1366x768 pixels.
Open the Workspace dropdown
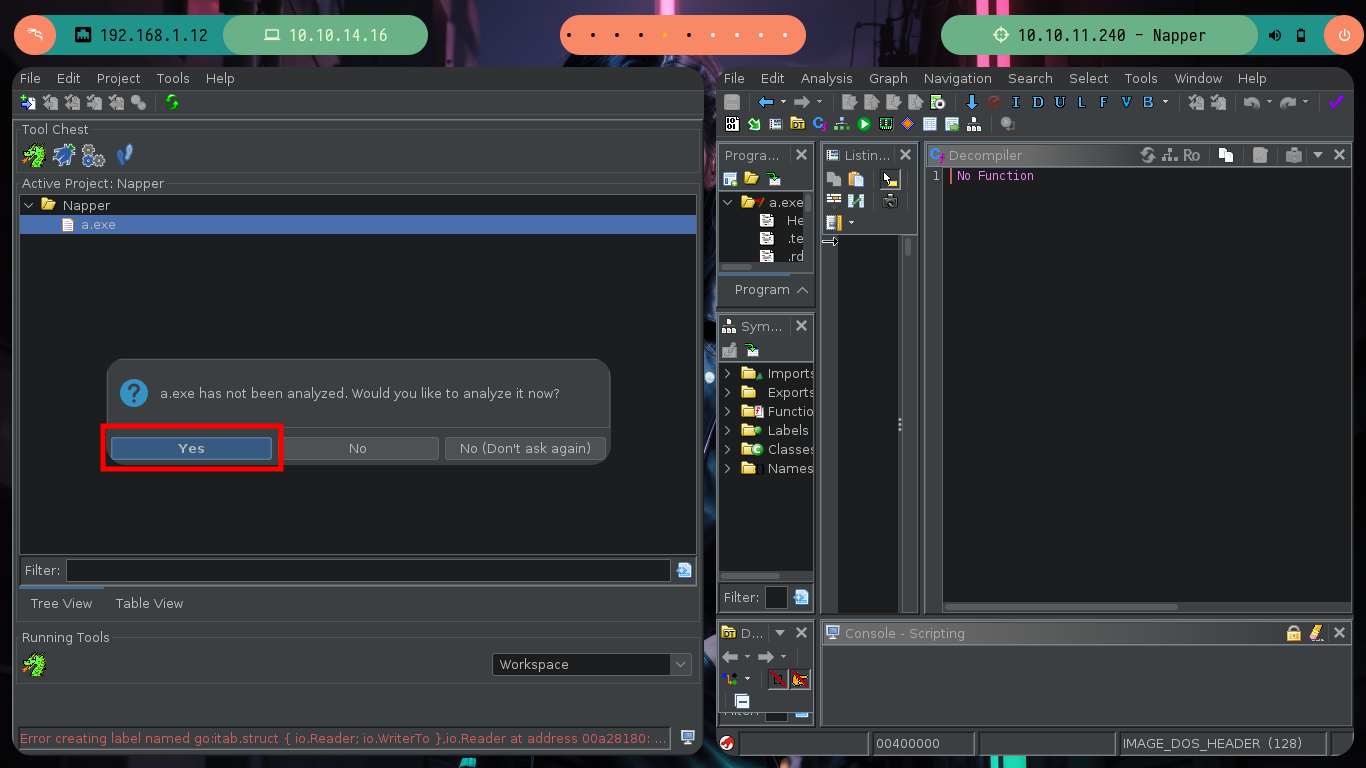[591, 664]
